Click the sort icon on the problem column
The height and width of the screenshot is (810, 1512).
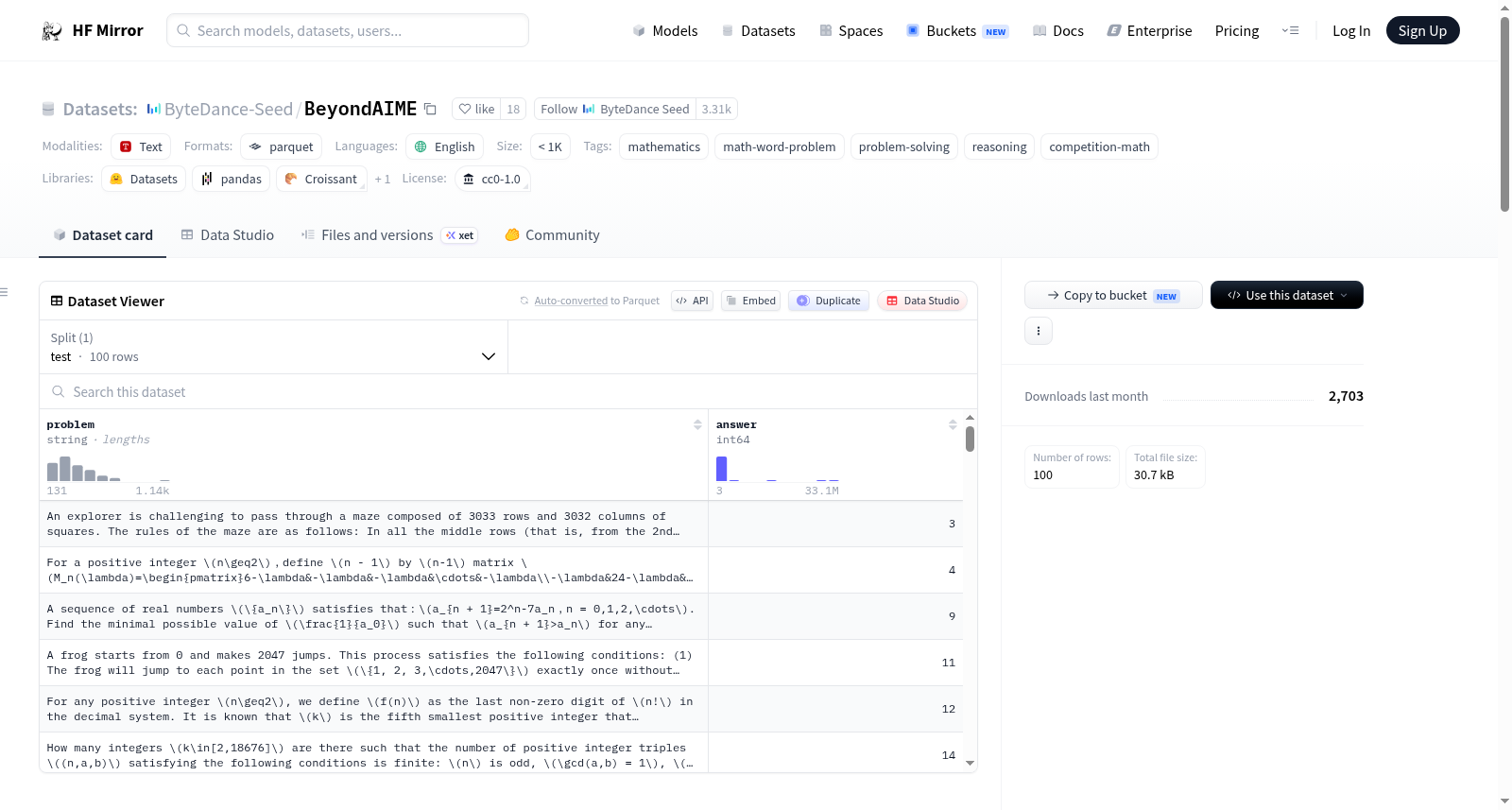point(697,425)
